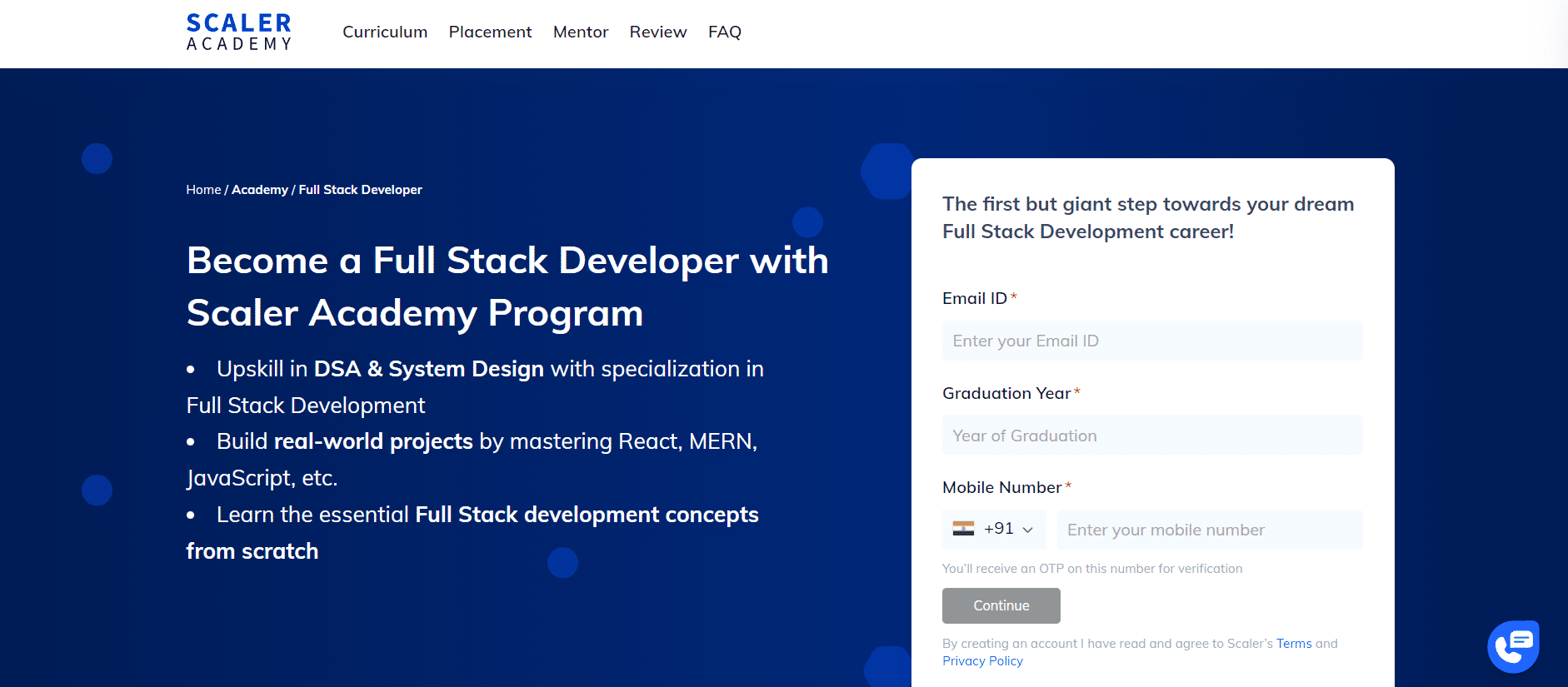Focus the Enter your Email ID field
This screenshot has height=687, width=1568.
[1151, 341]
